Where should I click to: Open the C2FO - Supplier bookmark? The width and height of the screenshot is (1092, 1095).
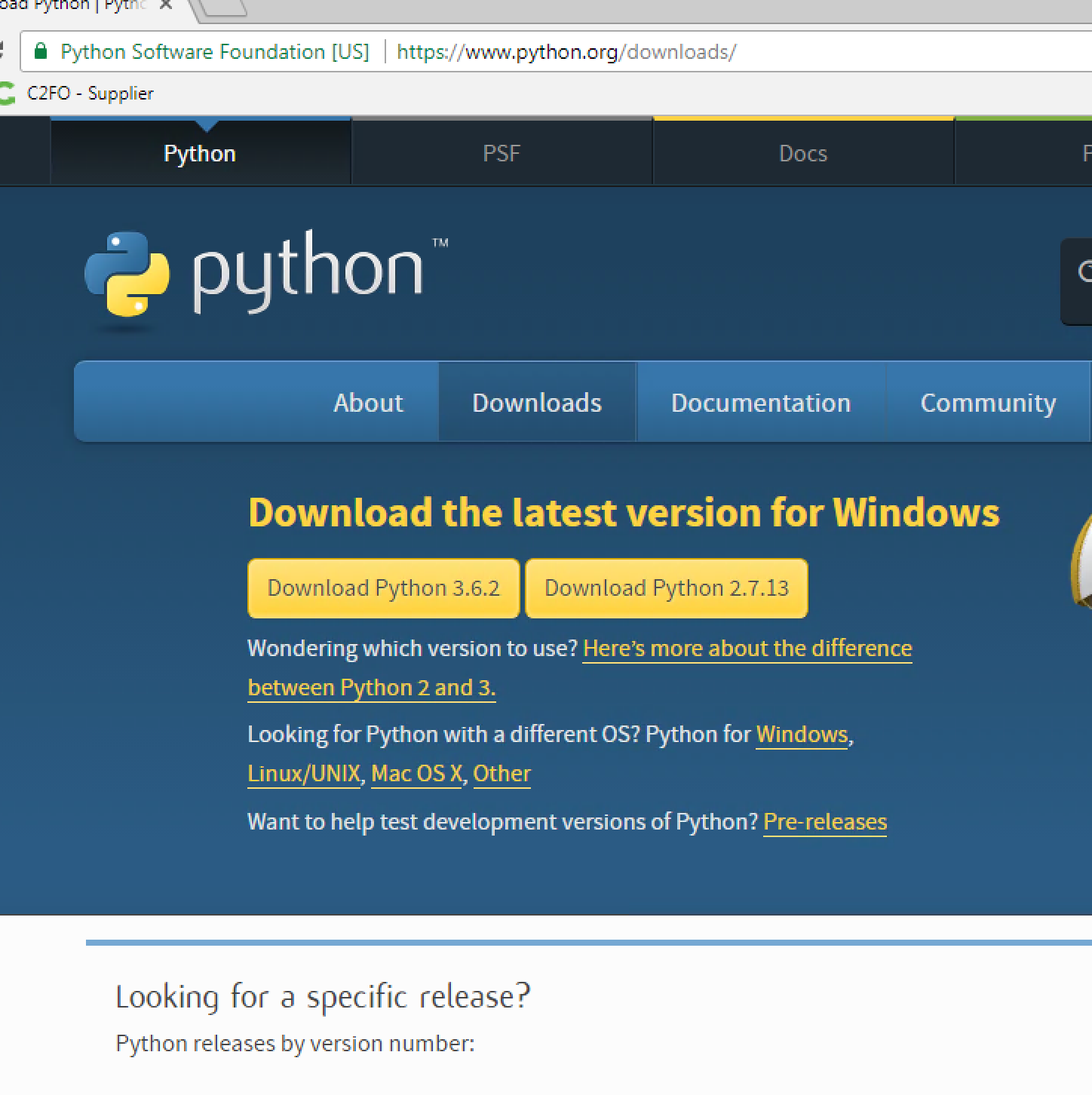click(90, 93)
